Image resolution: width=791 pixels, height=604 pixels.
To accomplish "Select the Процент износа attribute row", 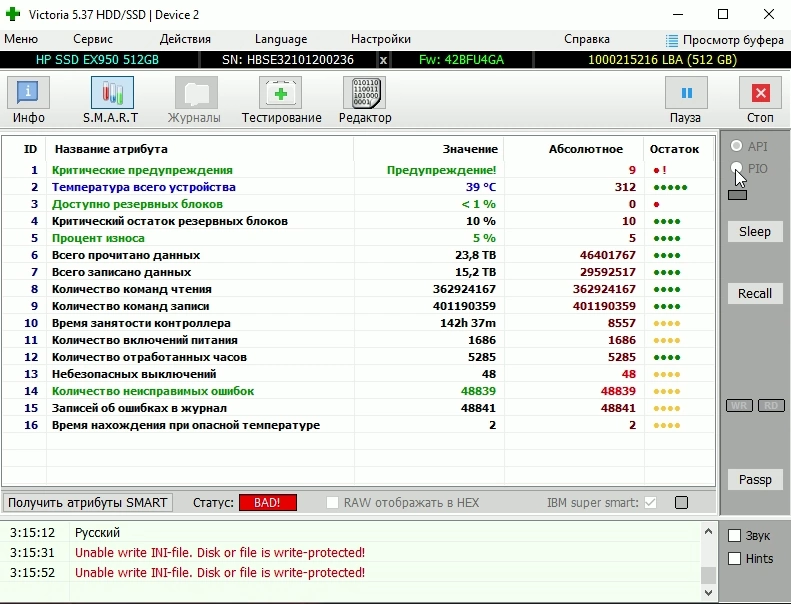I will pos(98,238).
